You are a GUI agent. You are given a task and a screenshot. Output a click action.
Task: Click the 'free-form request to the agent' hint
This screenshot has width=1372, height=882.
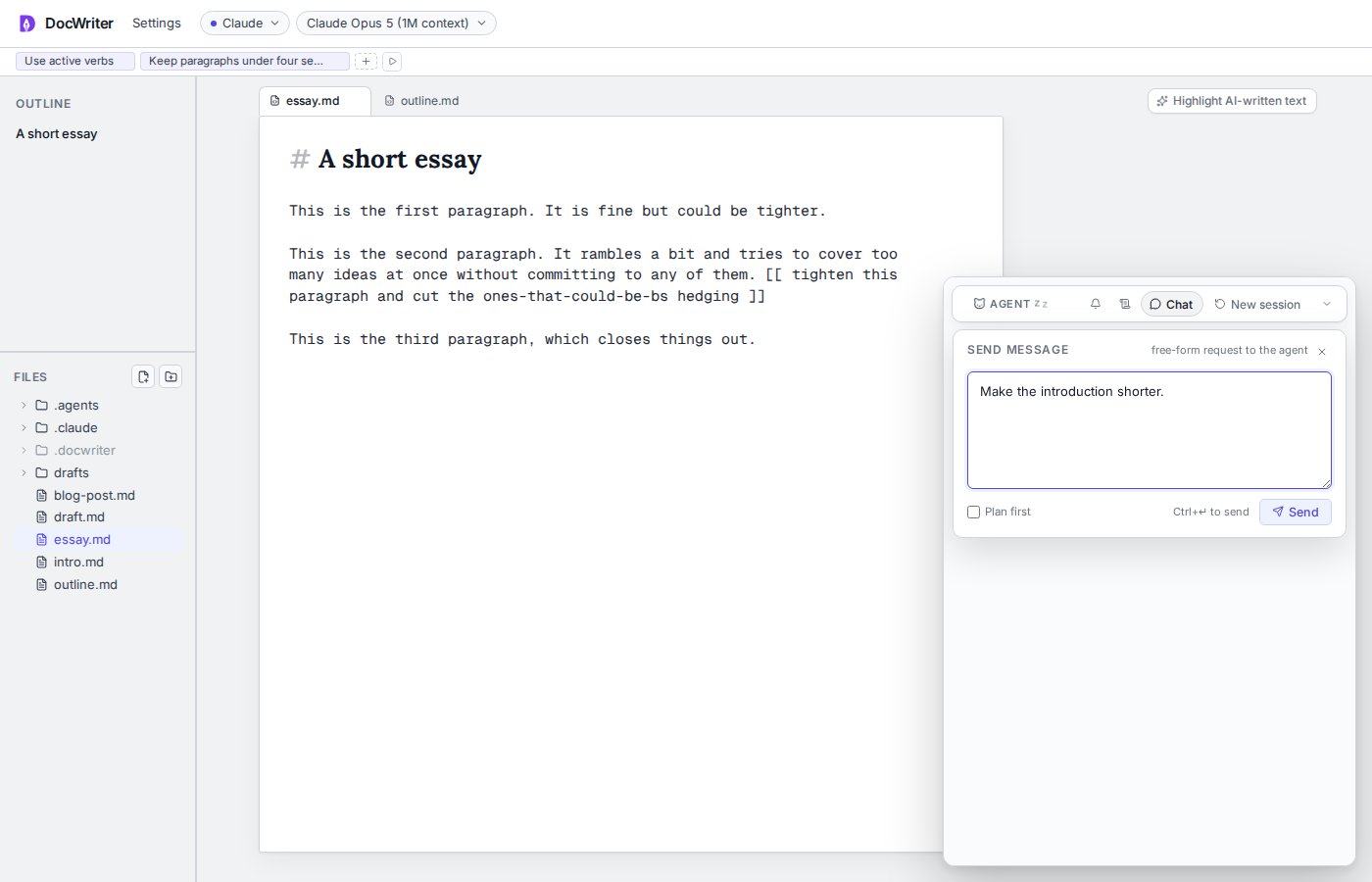pyautogui.click(x=1229, y=350)
